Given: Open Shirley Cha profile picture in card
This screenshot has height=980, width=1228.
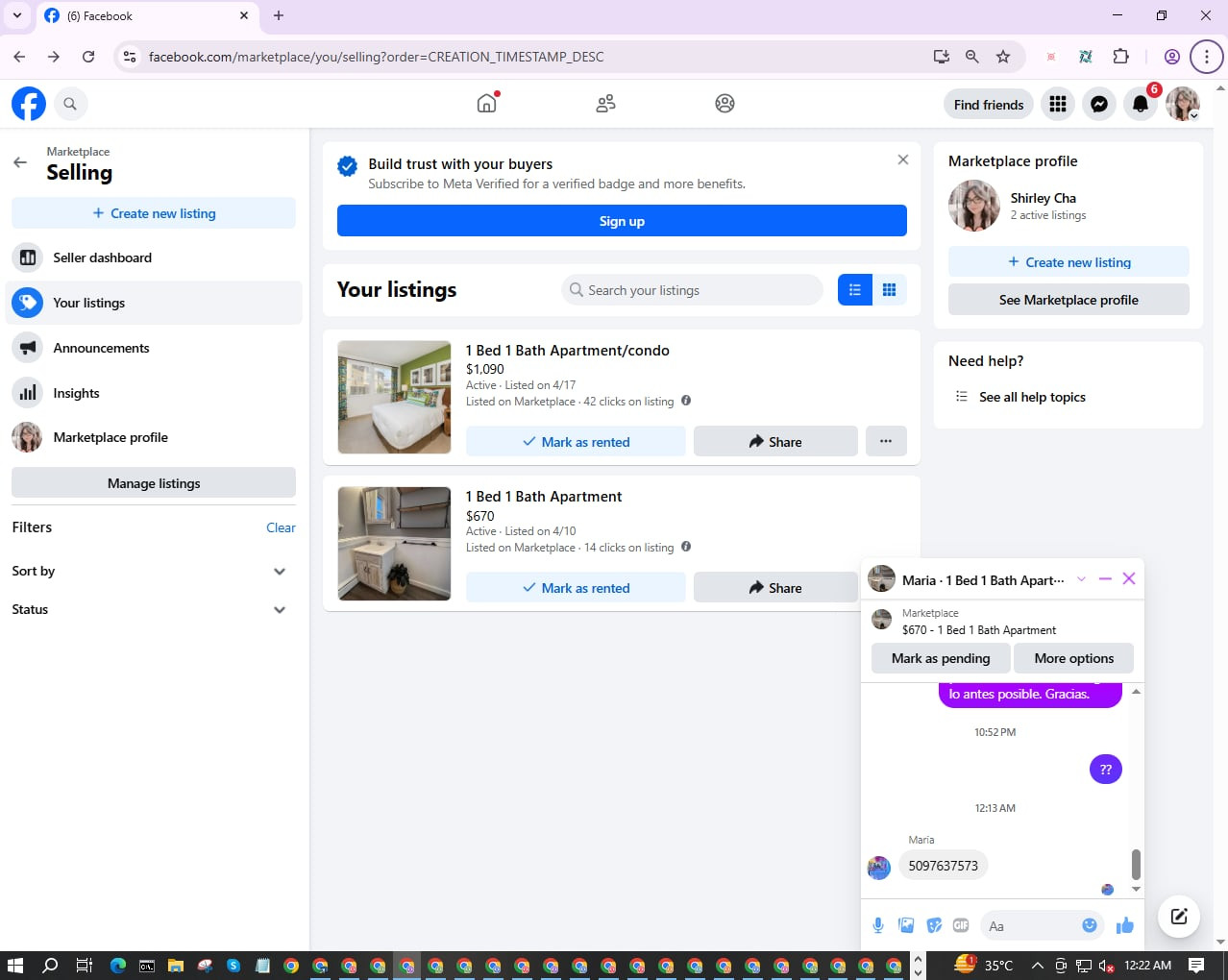Looking at the screenshot, I should (974, 206).
